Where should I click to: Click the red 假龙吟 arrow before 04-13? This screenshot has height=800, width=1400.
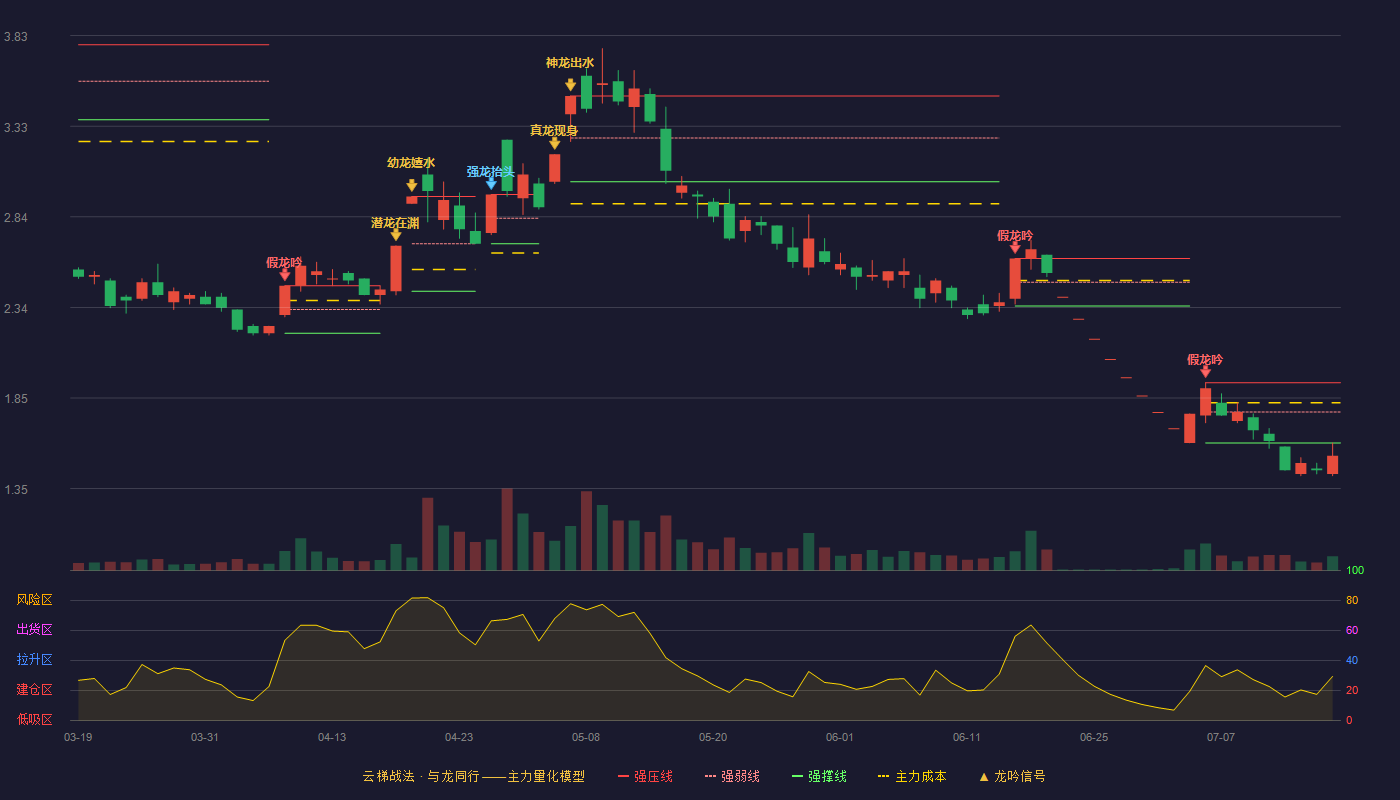(285, 275)
